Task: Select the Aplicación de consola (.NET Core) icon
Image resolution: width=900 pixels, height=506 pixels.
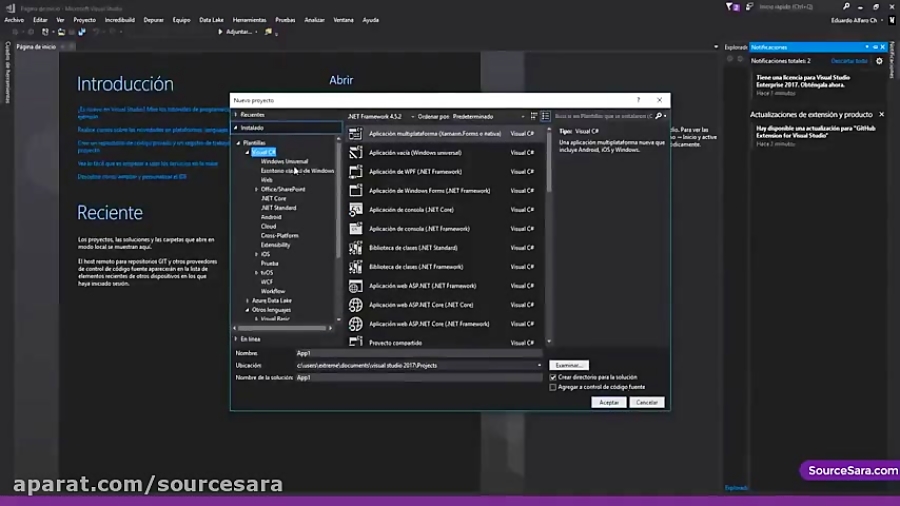Action: [355, 209]
